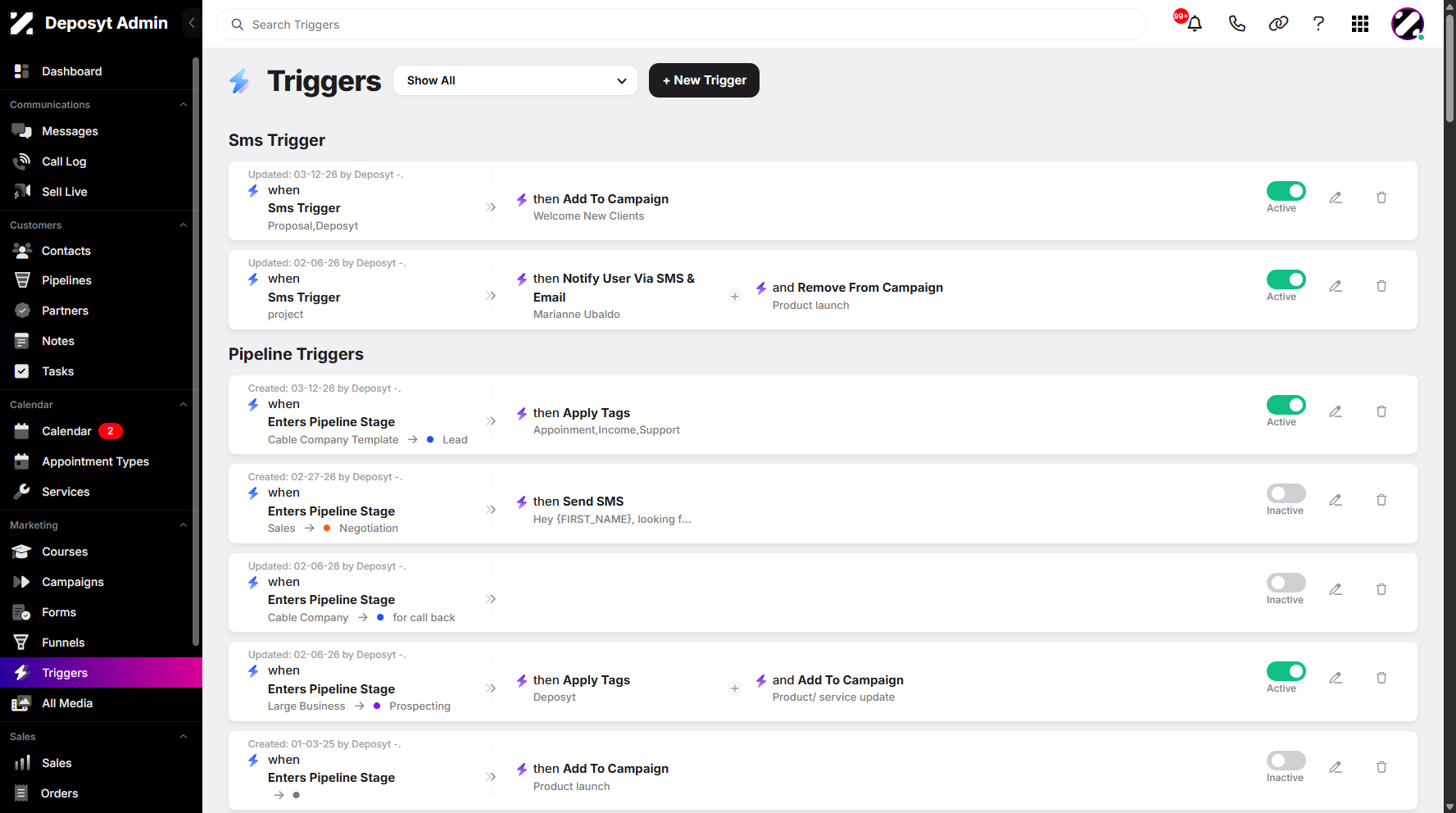Open help question mark icon

click(1318, 24)
